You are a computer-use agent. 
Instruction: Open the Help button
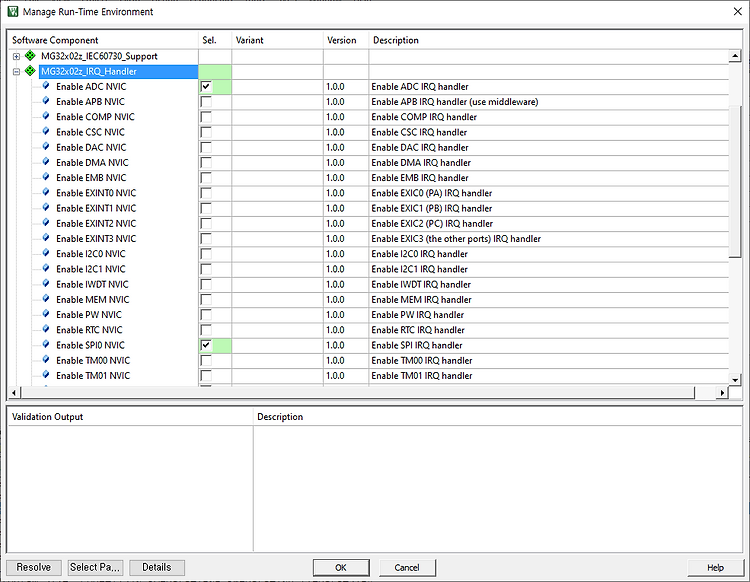(x=716, y=568)
